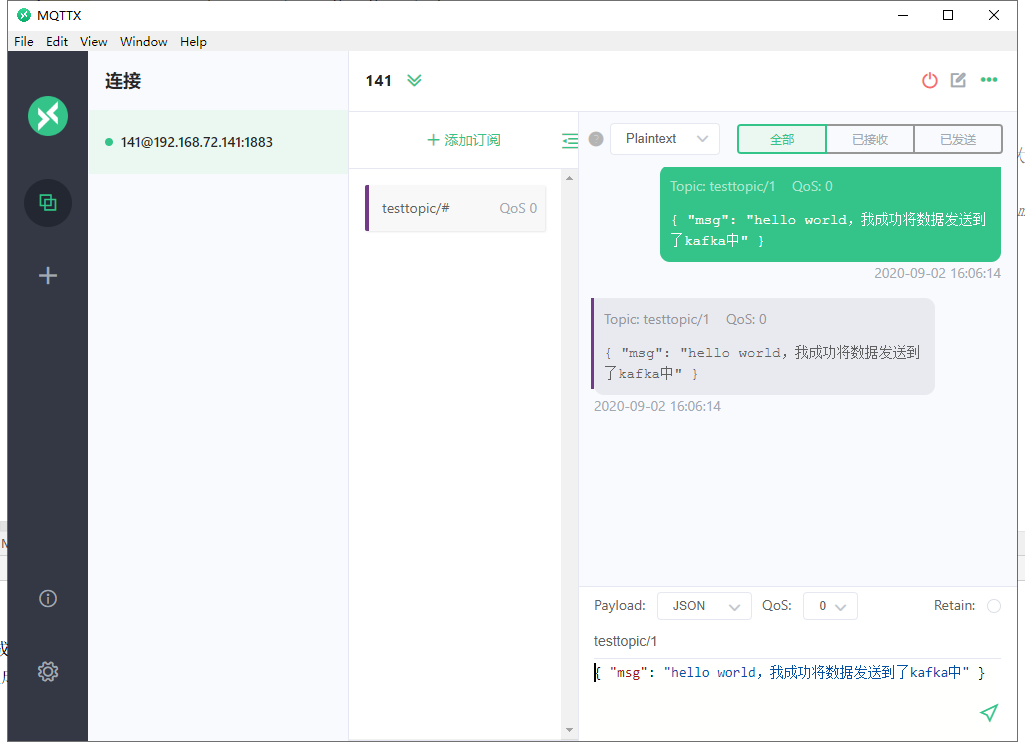Viewport: 1025px width, 749px height.
Task: Open the View menu
Action: click(x=93, y=41)
